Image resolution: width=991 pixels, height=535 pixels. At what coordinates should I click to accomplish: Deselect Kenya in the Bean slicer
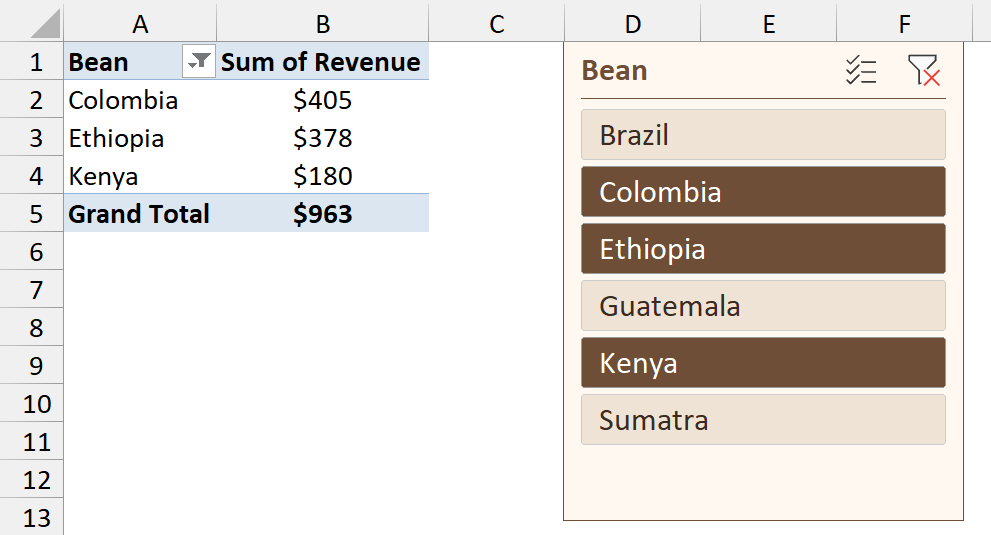pyautogui.click(x=763, y=362)
